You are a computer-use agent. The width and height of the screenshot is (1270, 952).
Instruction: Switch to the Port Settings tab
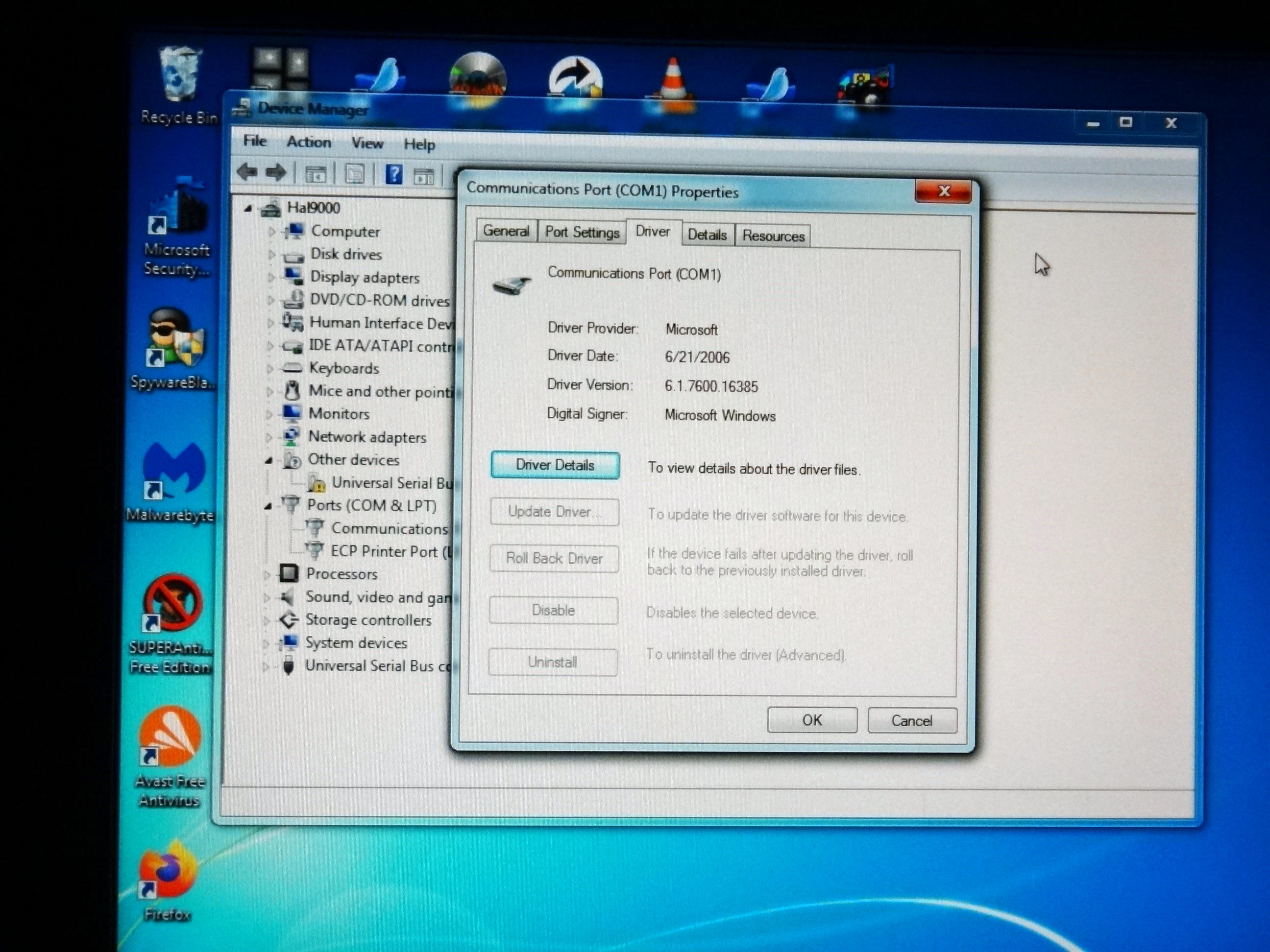tap(582, 232)
